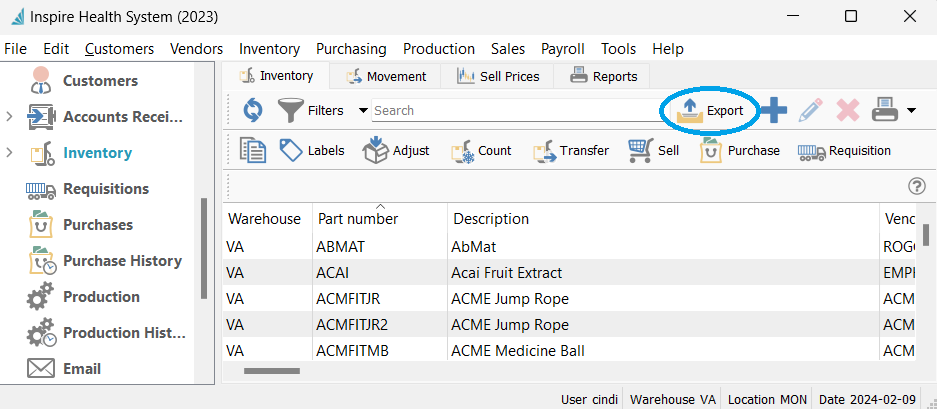Open the File menu

[x=16, y=49]
